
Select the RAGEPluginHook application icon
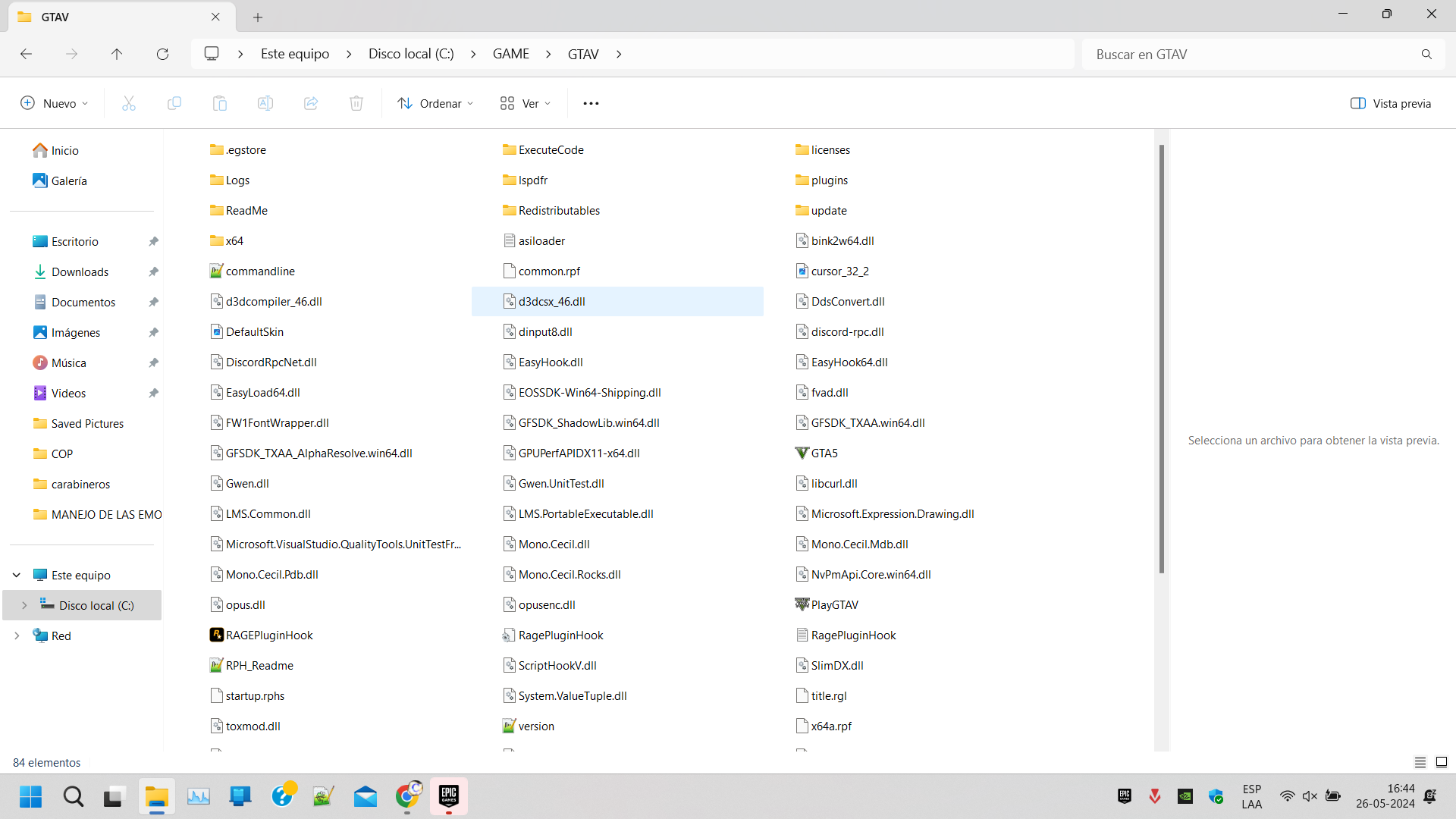click(217, 635)
